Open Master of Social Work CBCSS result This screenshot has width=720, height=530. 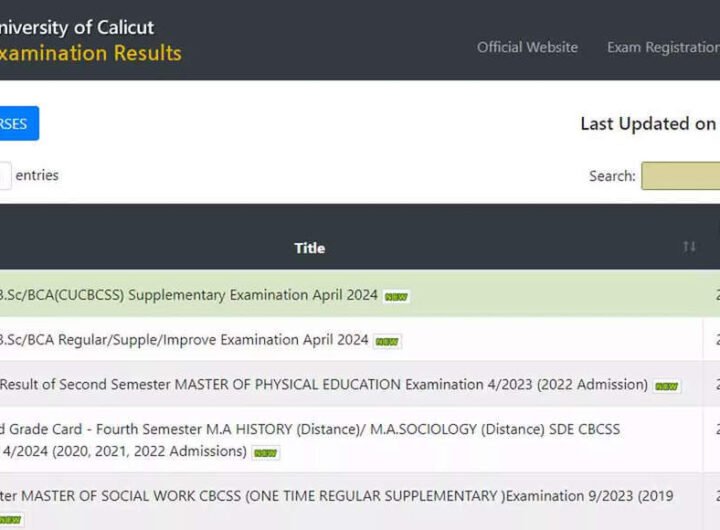pyautogui.click(x=336, y=496)
